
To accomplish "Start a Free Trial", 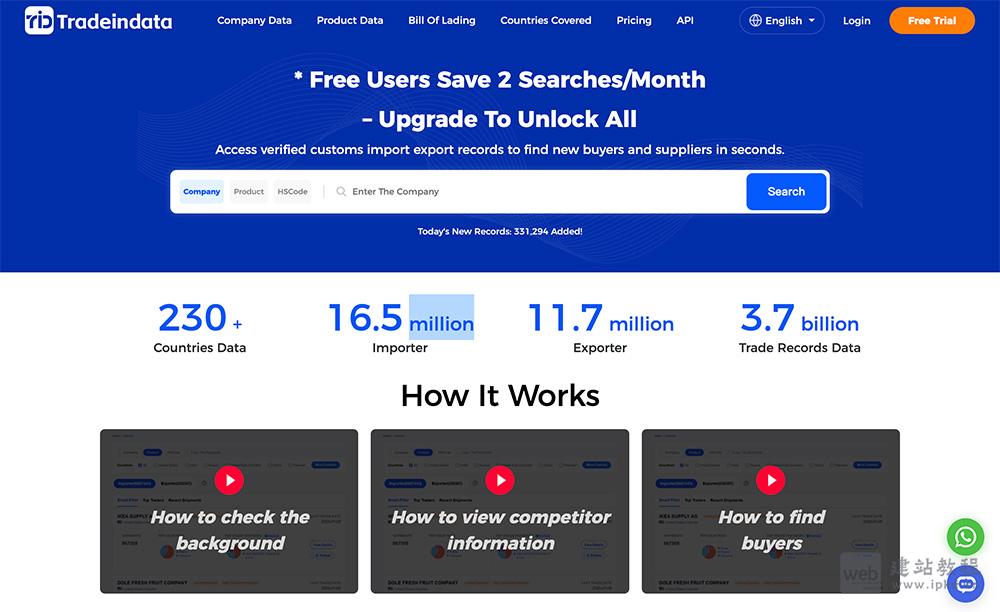I will tap(931, 21).
